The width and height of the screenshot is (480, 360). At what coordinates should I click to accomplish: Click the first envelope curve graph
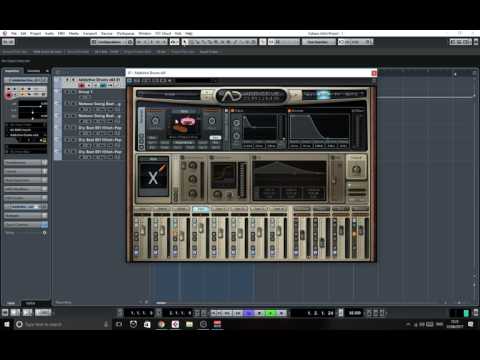(260, 128)
